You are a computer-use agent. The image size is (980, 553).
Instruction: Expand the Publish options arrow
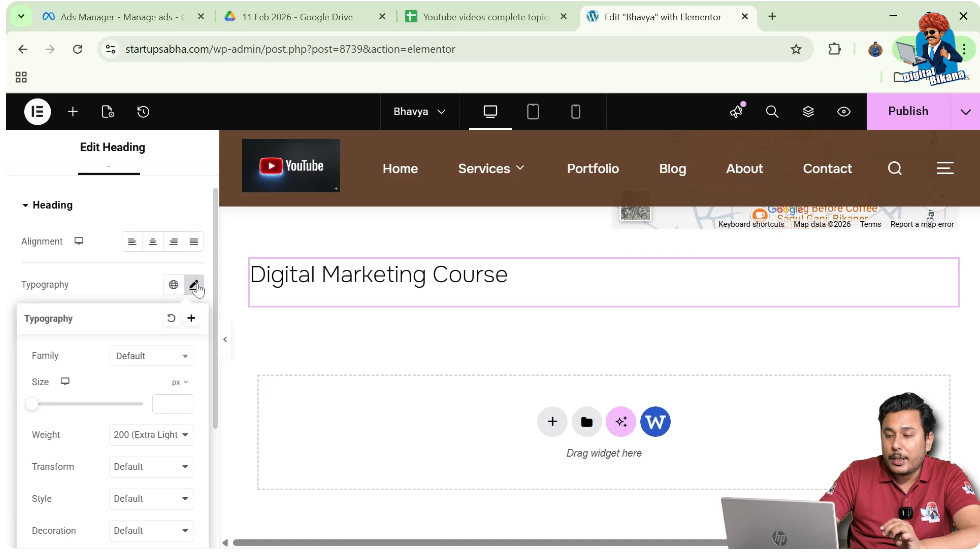pyautogui.click(x=965, y=112)
